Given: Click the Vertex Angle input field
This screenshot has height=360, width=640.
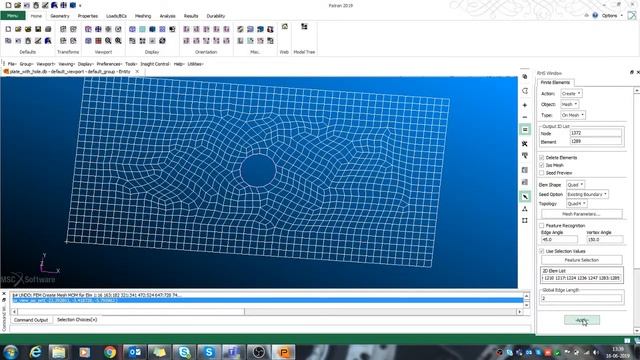Looking at the screenshot, I should point(604,240).
